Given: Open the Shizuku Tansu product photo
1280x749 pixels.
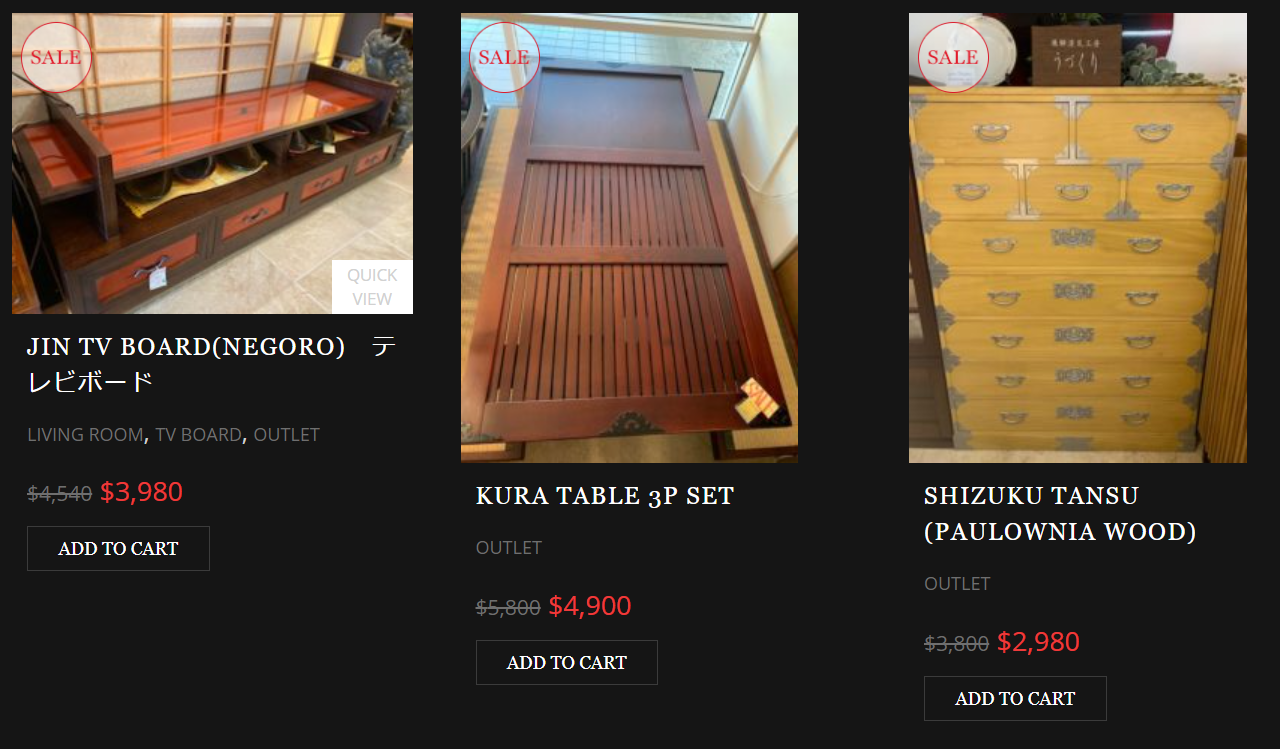Looking at the screenshot, I should (x=1078, y=238).
